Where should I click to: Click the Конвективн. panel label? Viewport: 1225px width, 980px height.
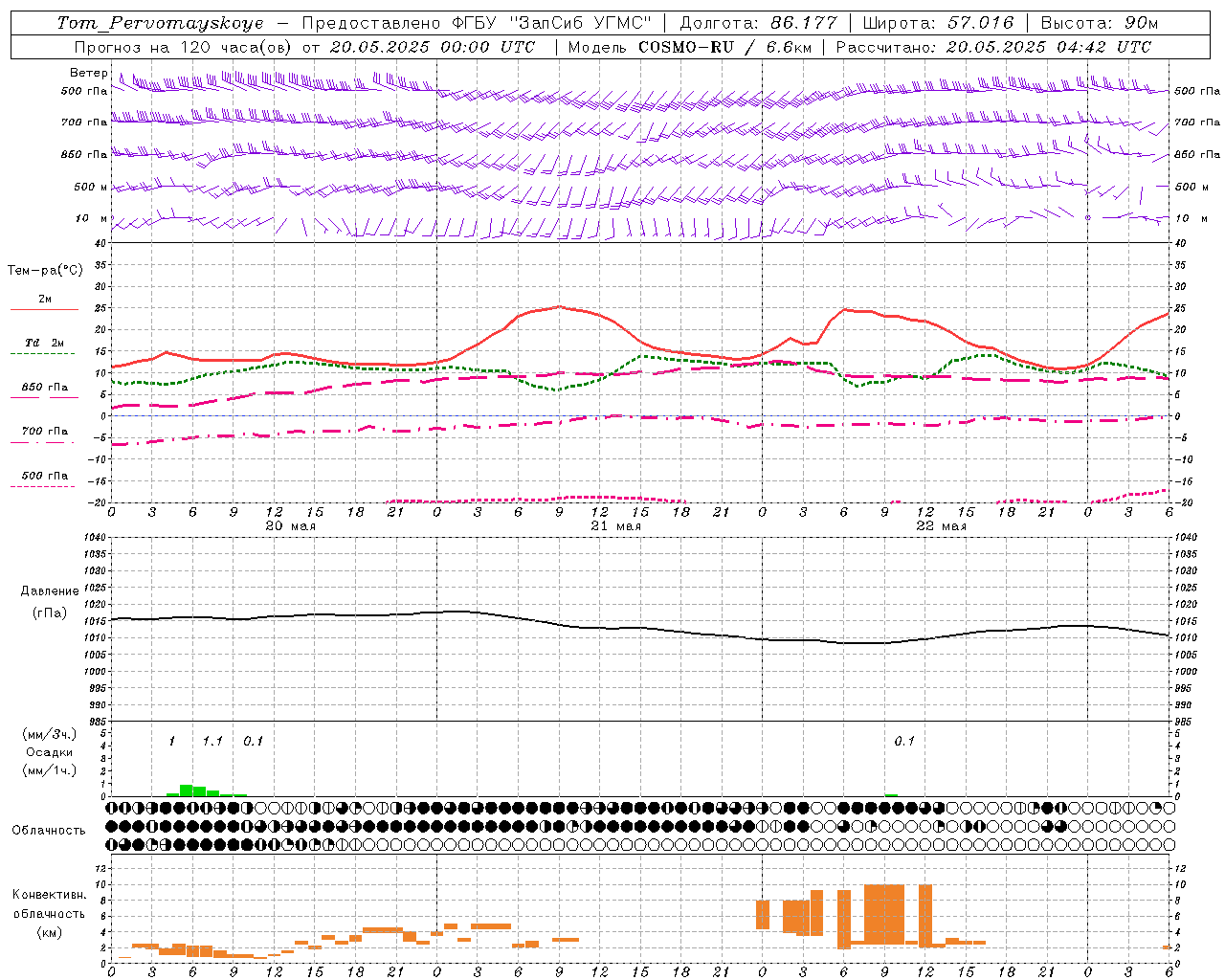pyautogui.click(x=50, y=895)
